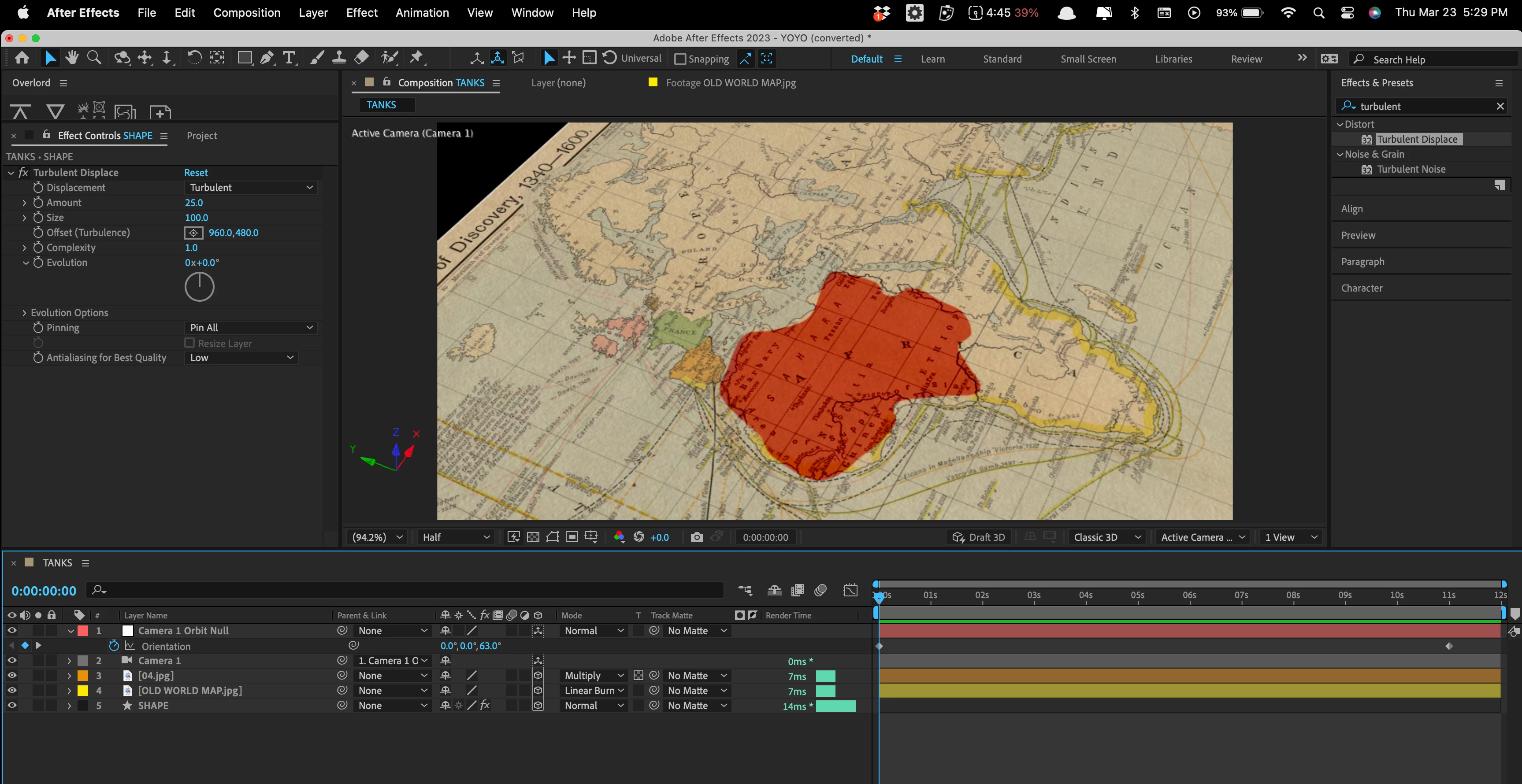The width and height of the screenshot is (1522, 784).
Task: Click the Evolution angle dial
Action: click(x=200, y=287)
